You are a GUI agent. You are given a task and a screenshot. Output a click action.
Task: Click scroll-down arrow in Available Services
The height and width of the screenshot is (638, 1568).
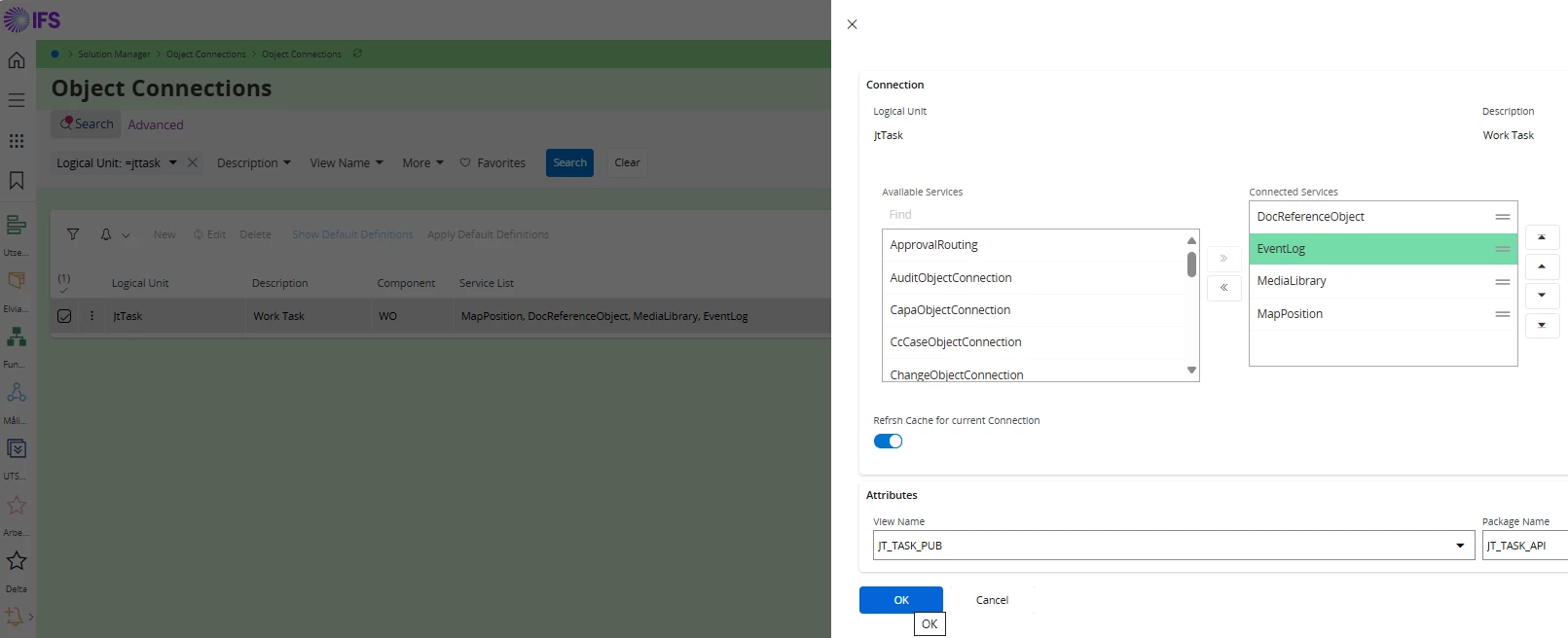tap(1191, 371)
